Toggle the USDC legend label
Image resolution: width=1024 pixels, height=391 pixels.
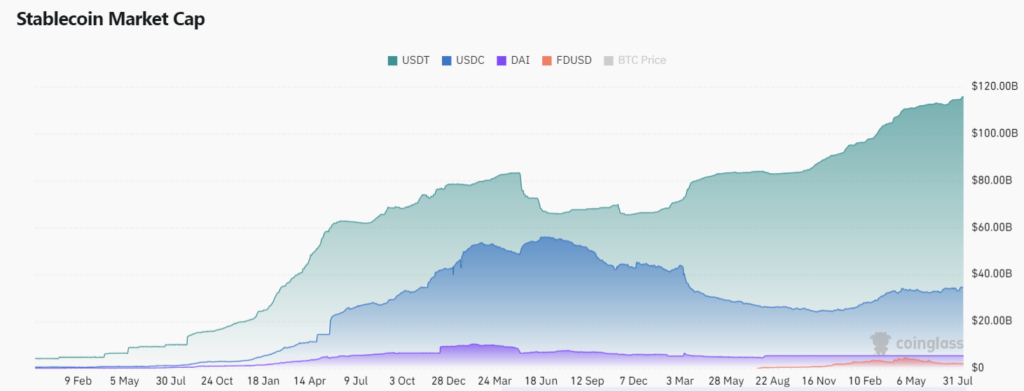point(471,61)
